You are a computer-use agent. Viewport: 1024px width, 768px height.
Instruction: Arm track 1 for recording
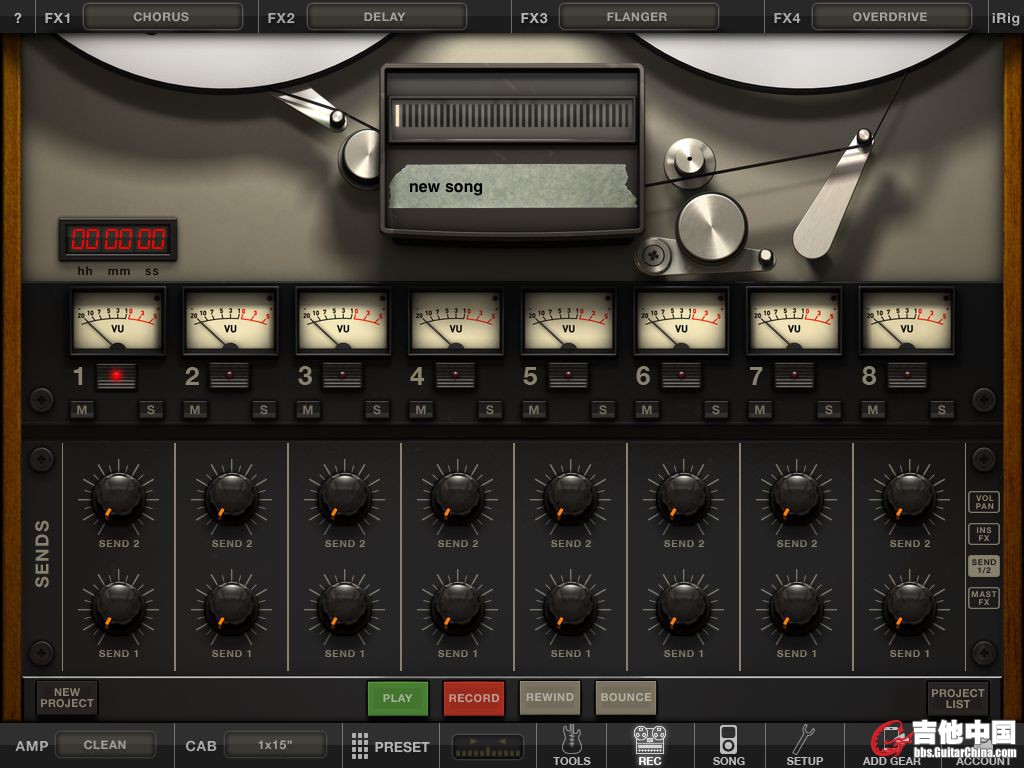pyautogui.click(x=116, y=376)
